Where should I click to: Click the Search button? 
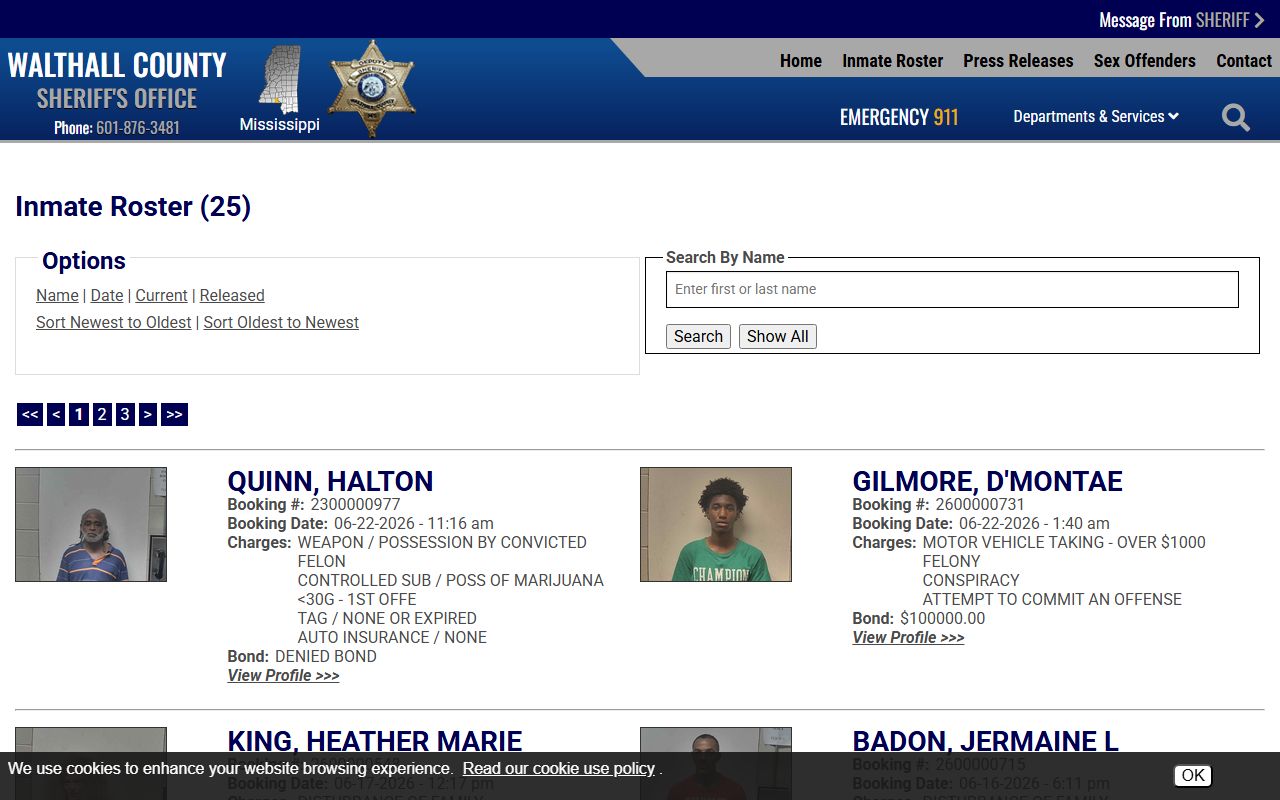point(698,337)
